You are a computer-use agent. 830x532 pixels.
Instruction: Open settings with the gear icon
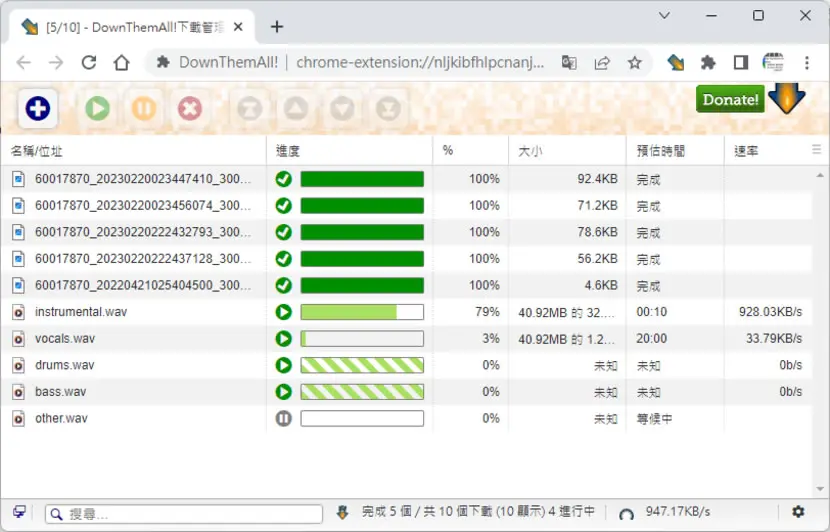coord(798,511)
